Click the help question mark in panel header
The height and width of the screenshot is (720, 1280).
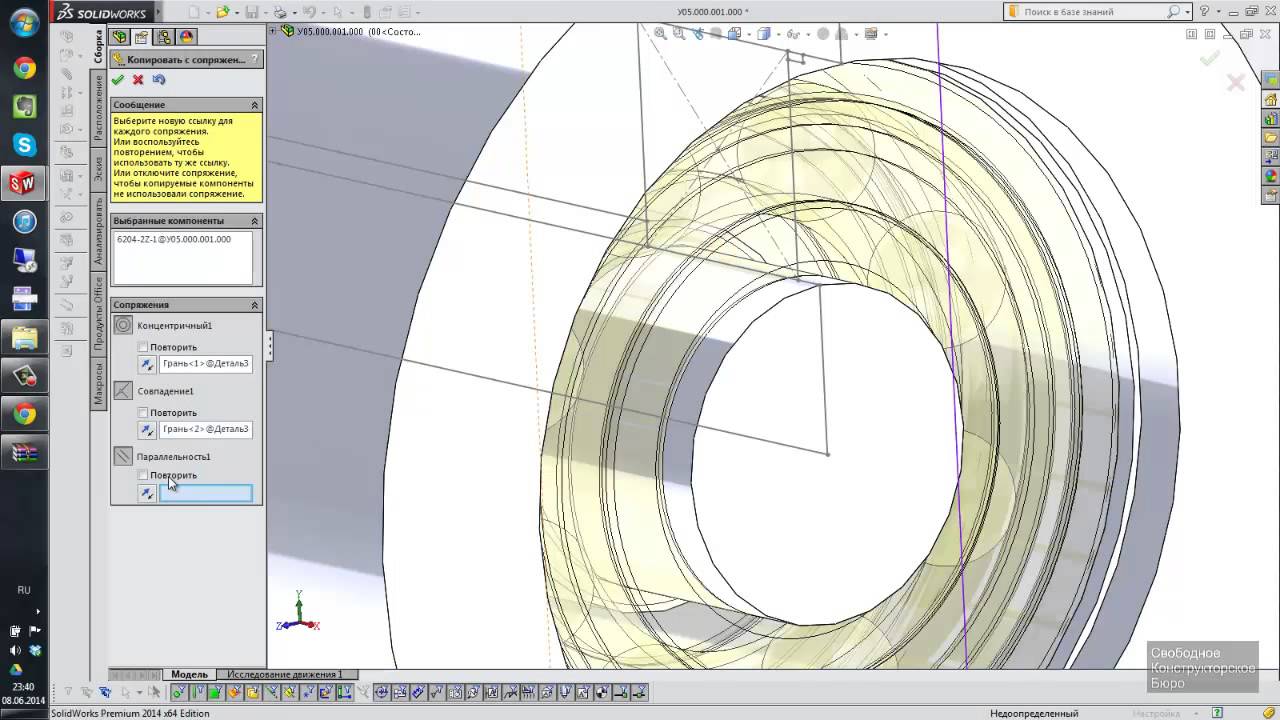pyautogui.click(x=255, y=60)
